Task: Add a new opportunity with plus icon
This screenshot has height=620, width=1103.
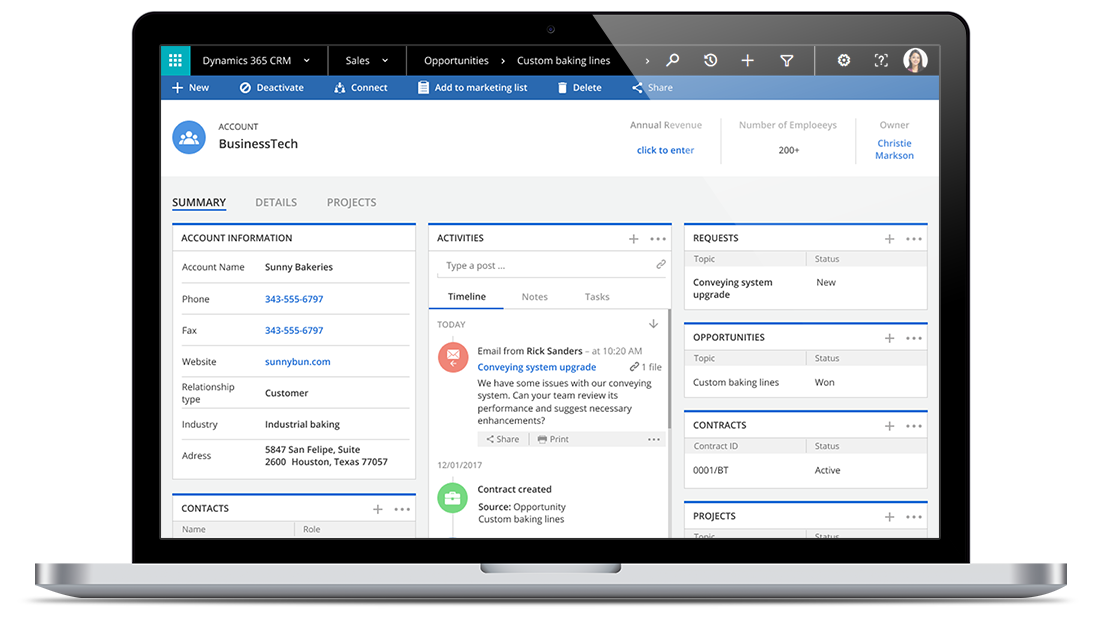Action: point(890,338)
